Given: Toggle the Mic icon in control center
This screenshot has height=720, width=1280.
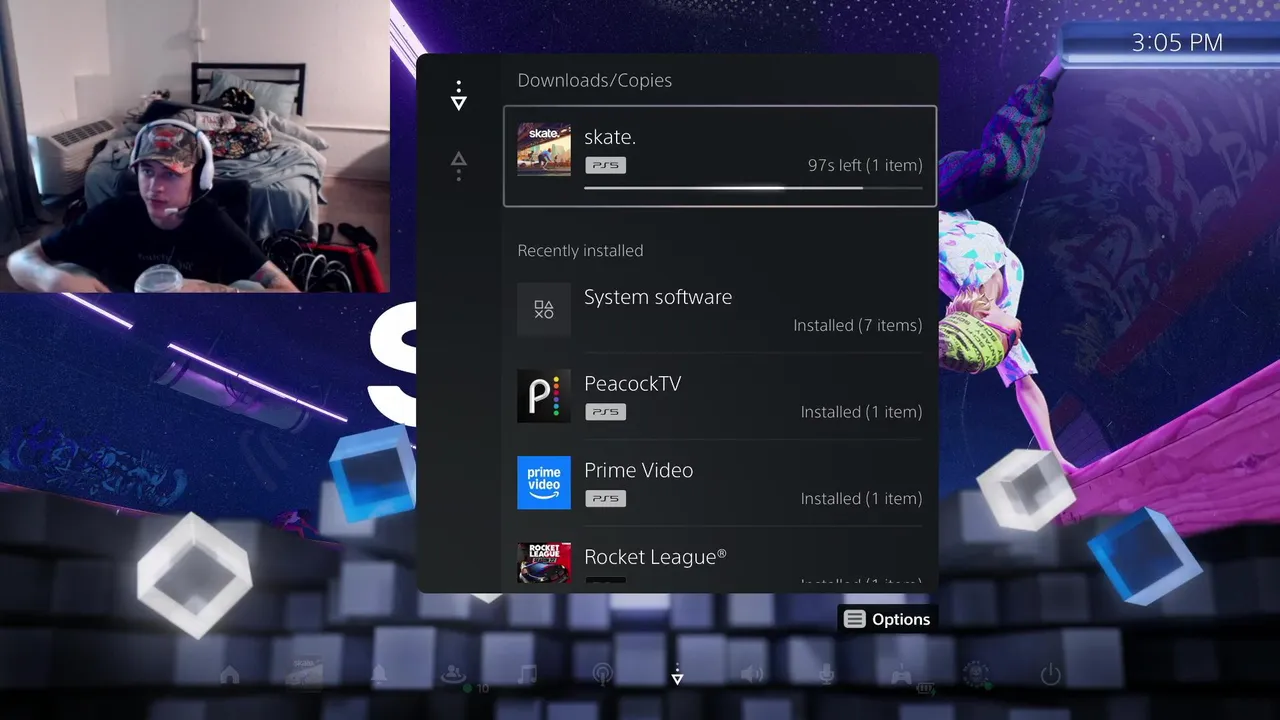Looking at the screenshot, I should 826,675.
